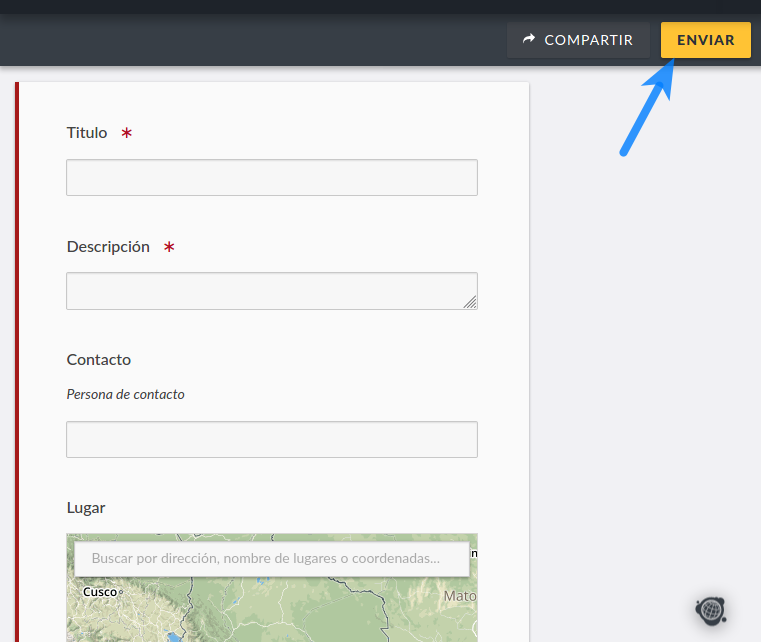Click the share arrow icon
Image resolution: width=761 pixels, height=642 pixels.
[529, 39]
